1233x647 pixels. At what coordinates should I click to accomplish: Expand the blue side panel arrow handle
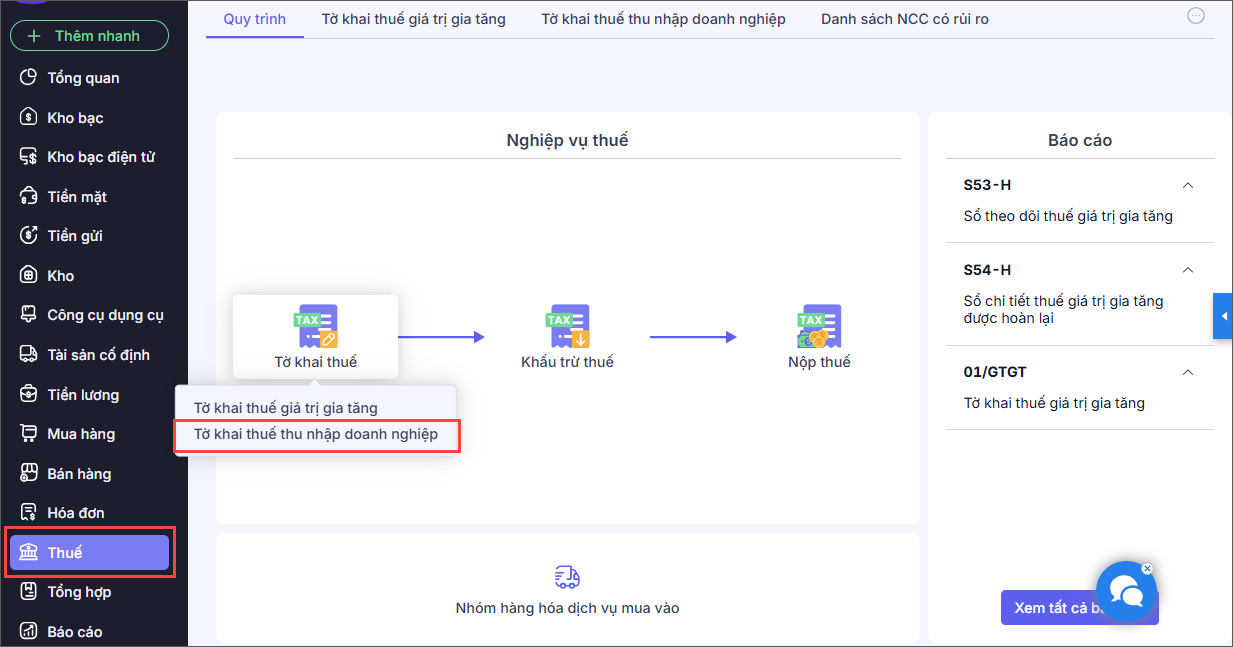(x=1223, y=317)
